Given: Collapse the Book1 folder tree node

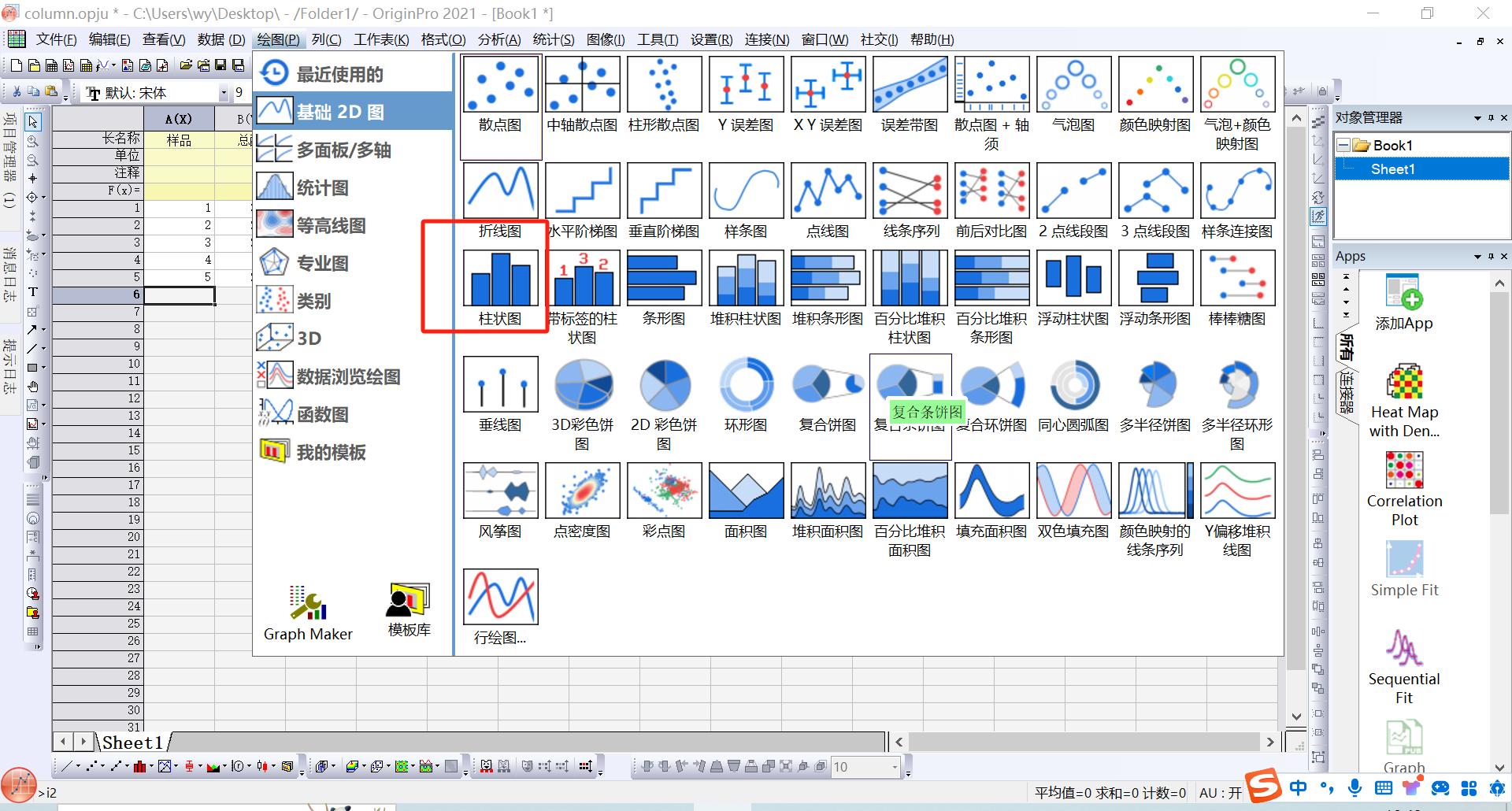Looking at the screenshot, I should coord(1344,146).
